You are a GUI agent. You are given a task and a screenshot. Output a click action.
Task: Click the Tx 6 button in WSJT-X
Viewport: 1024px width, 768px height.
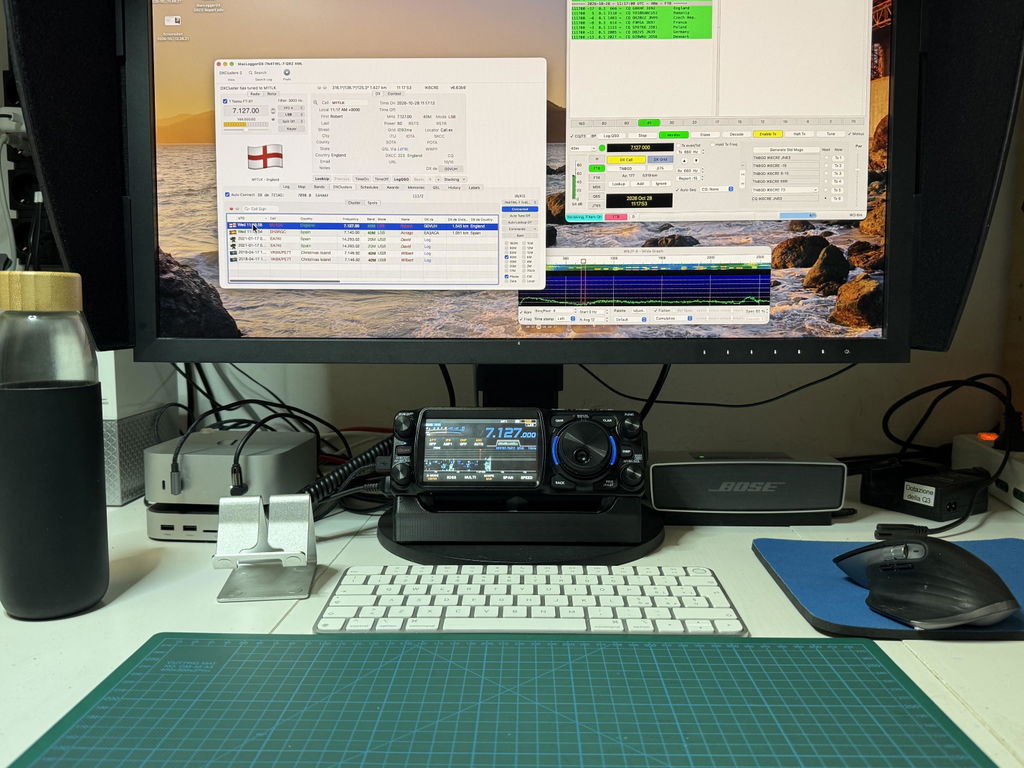(838, 199)
